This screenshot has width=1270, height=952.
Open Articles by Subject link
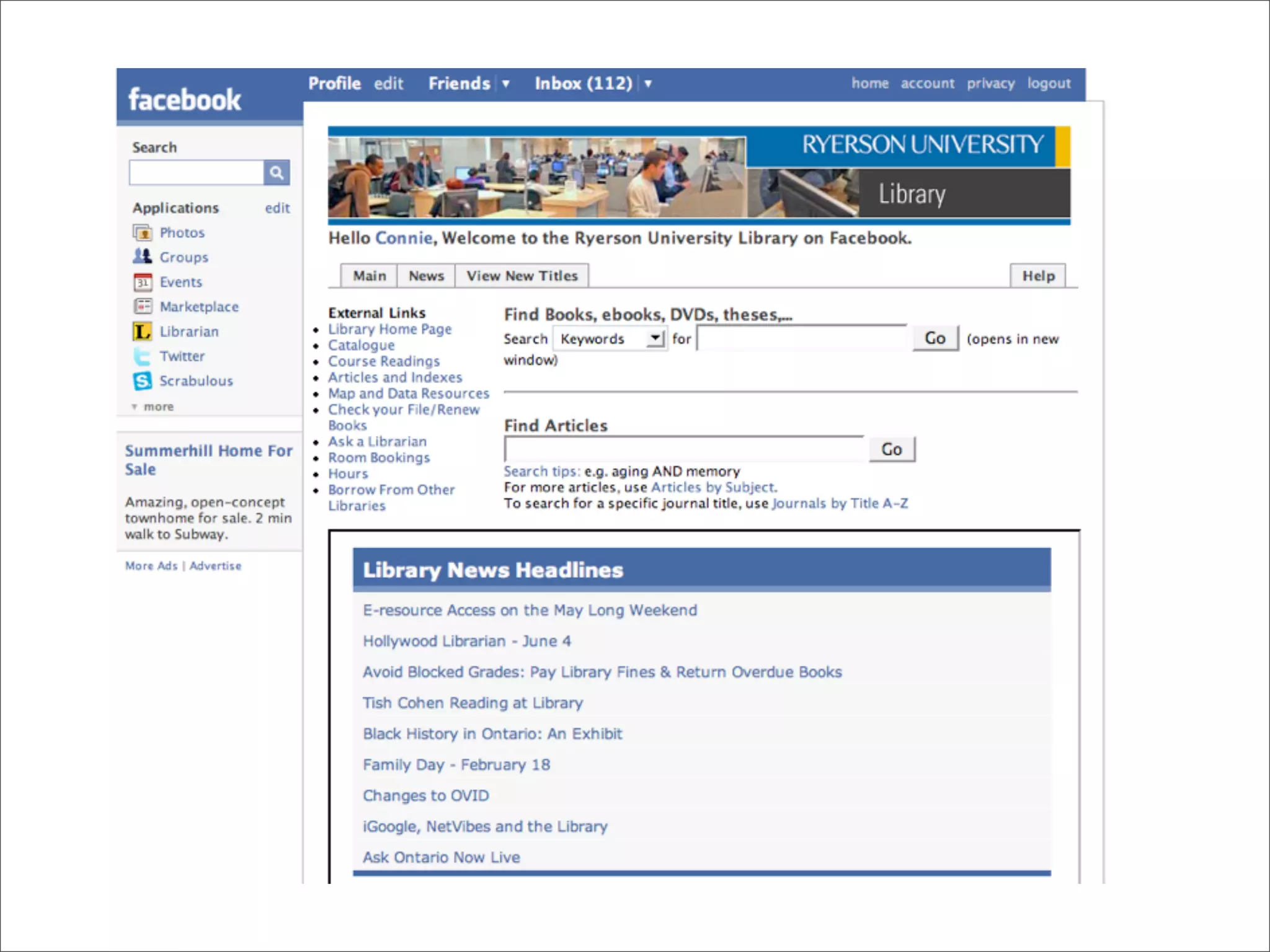pyautogui.click(x=714, y=487)
